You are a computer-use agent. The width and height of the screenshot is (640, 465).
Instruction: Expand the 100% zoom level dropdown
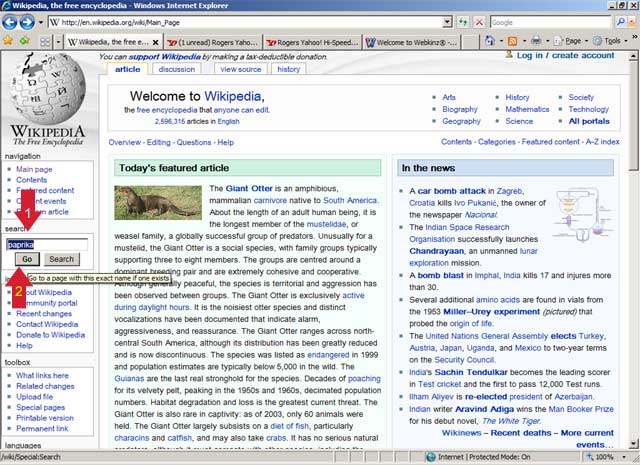(606, 457)
